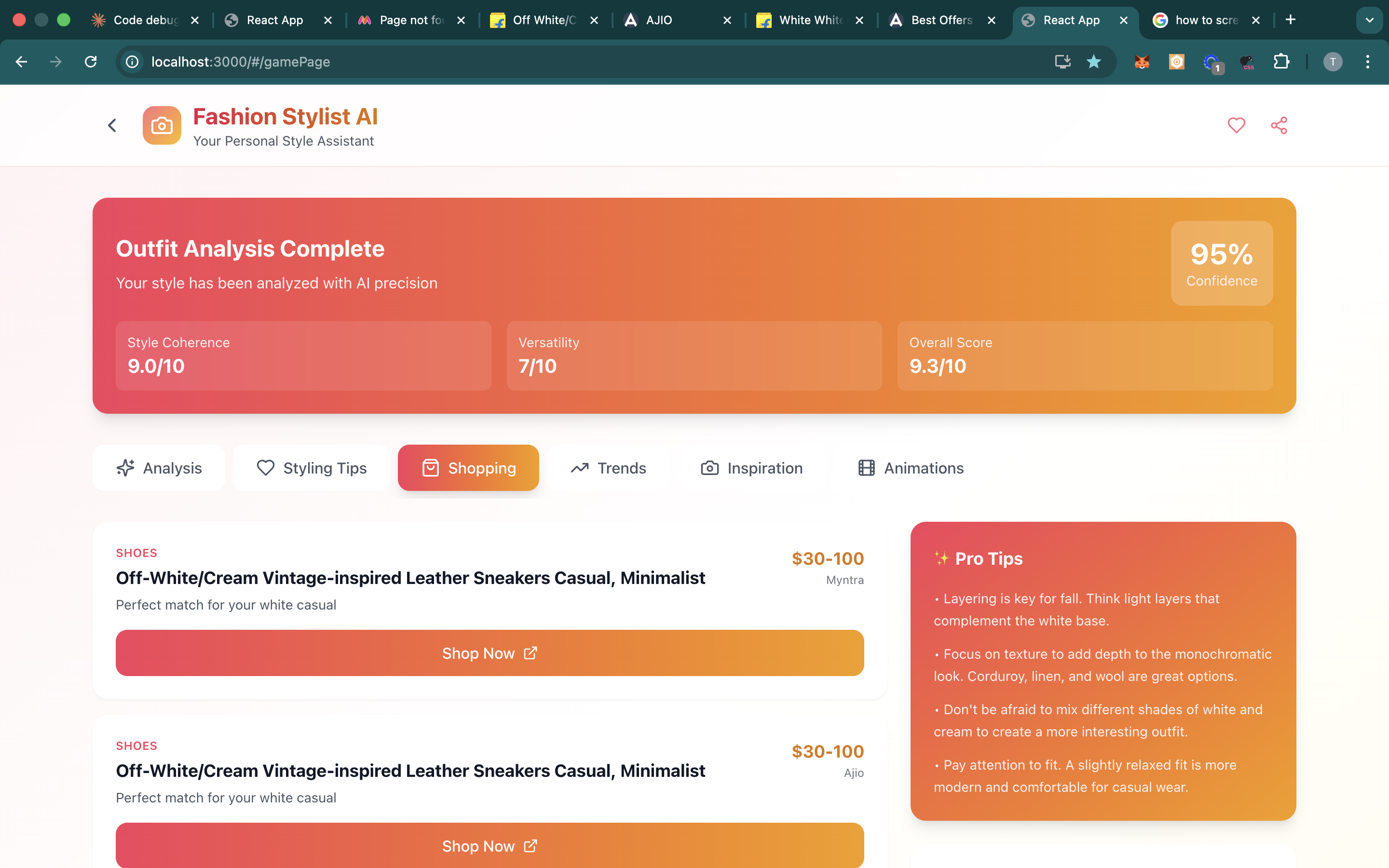This screenshot has width=1389, height=868.
Task: Open the Animations tab
Action: (910, 468)
